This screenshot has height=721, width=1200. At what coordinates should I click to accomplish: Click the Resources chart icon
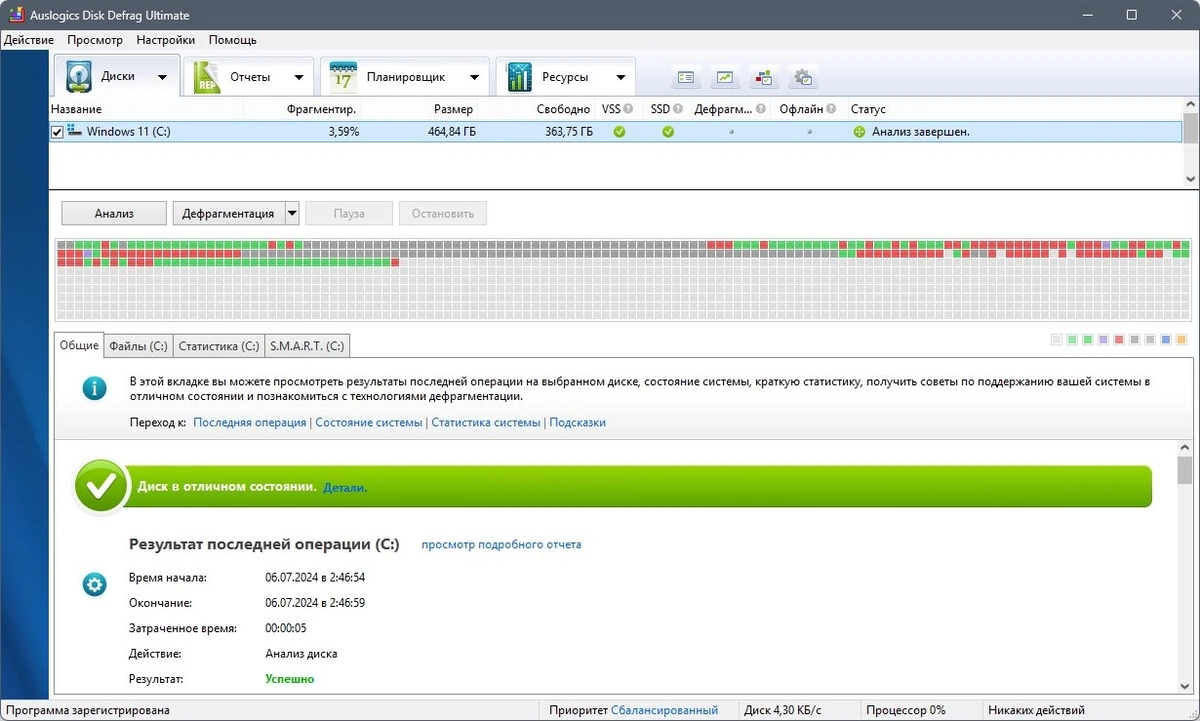click(x=519, y=77)
